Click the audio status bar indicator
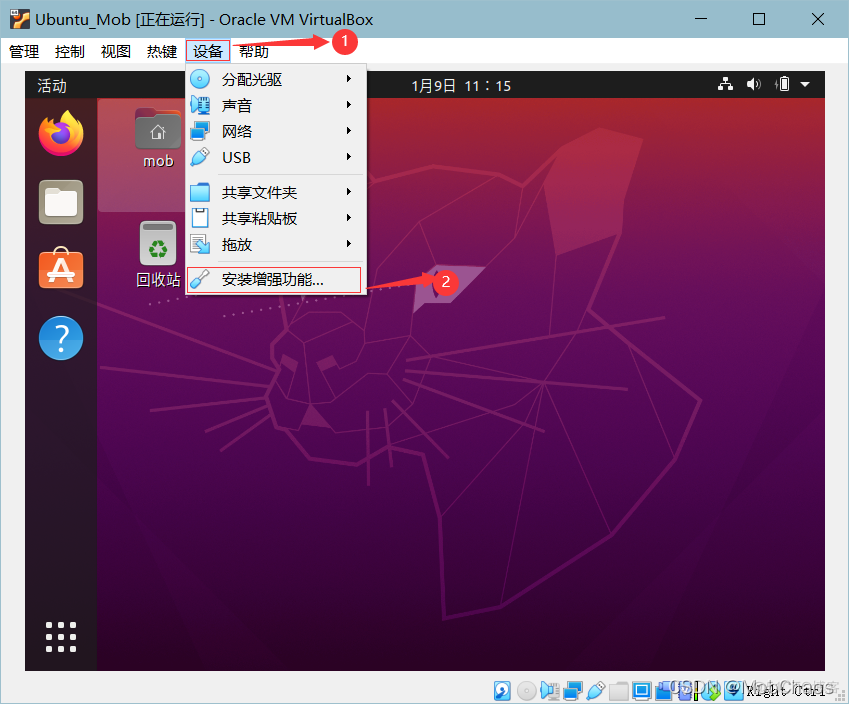 pos(550,690)
